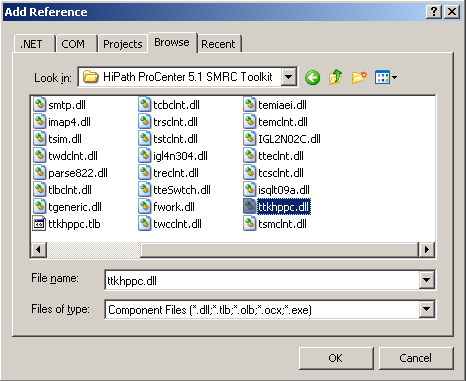Select file name tsmclnt.dll
The image size is (466, 381).
pos(283,224)
